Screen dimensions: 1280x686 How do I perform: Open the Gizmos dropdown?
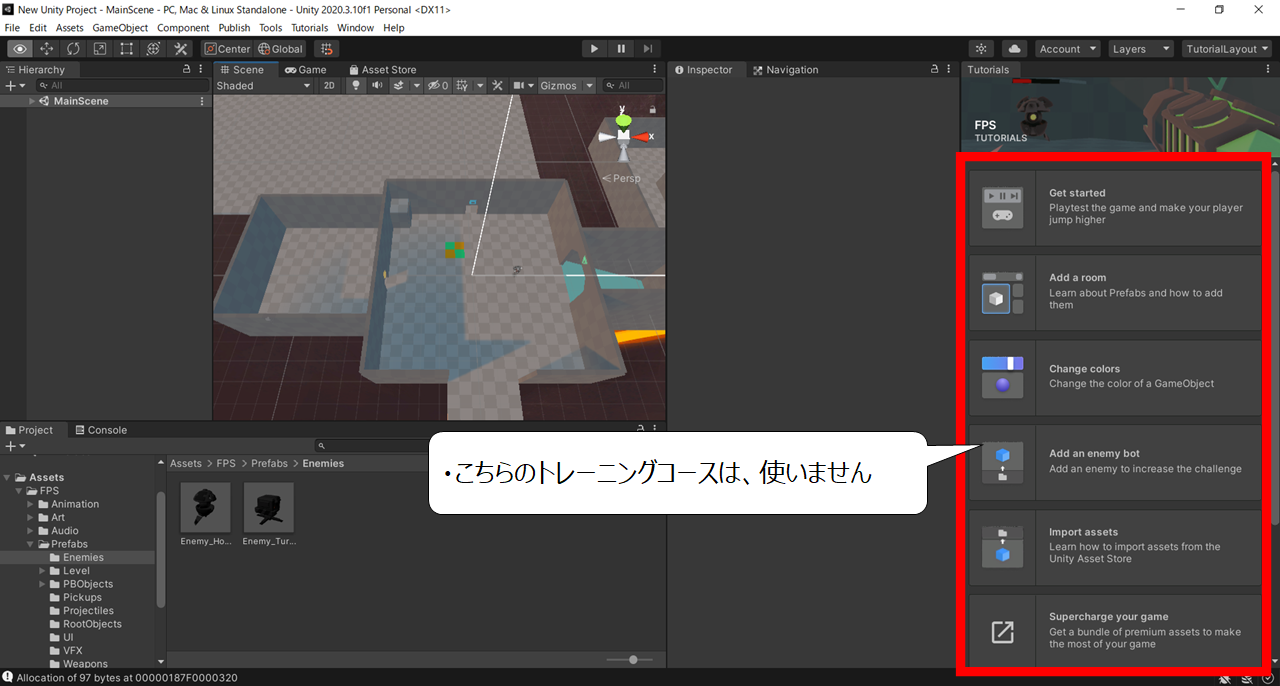click(x=566, y=86)
